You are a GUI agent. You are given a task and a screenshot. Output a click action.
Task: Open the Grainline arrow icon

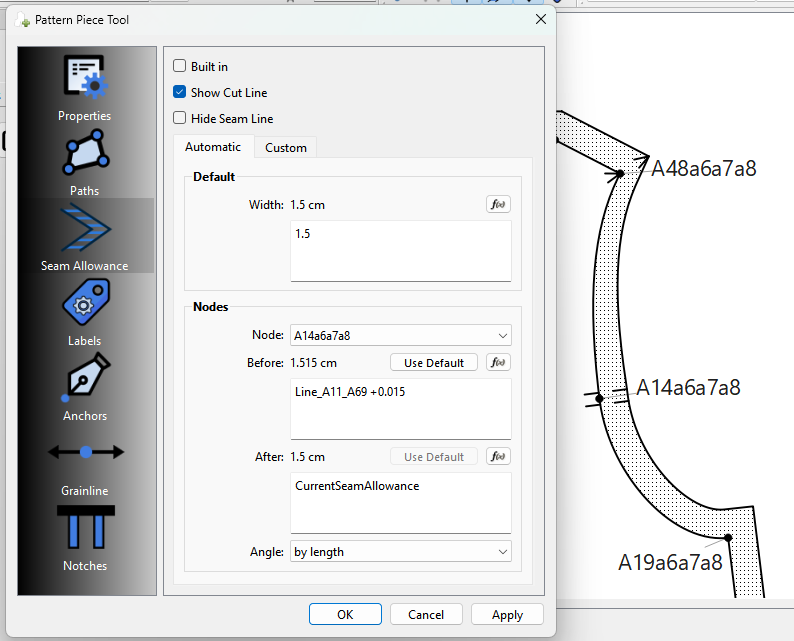[x=85, y=453]
